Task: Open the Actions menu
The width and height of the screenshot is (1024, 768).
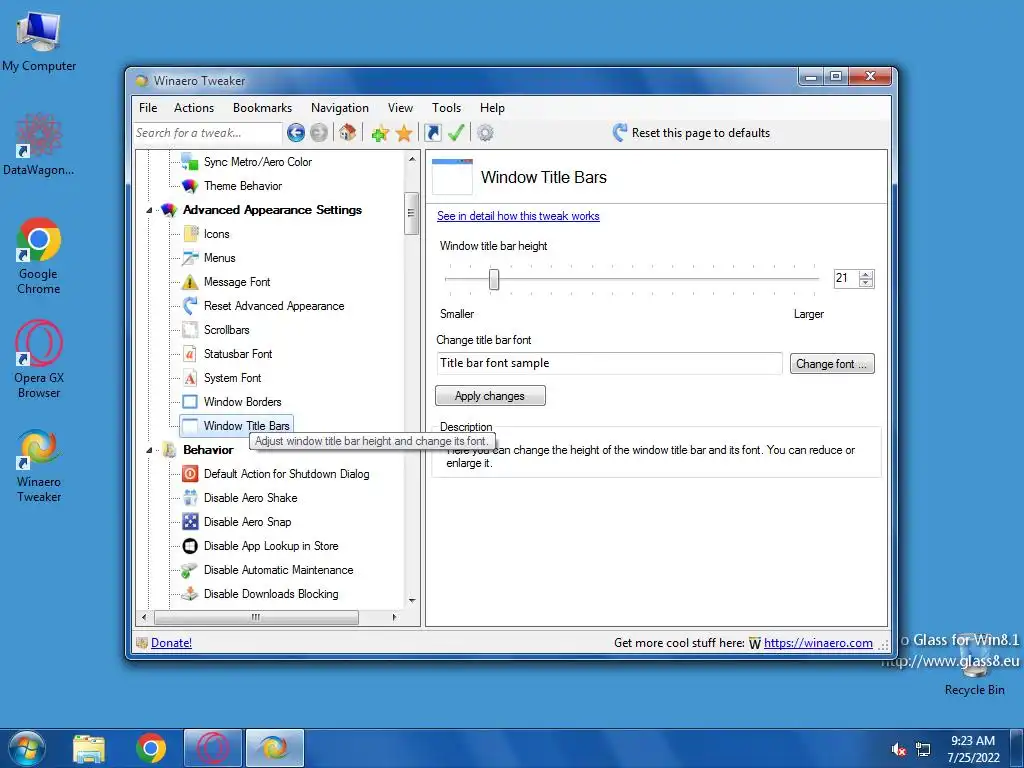Action: coord(194,108)
